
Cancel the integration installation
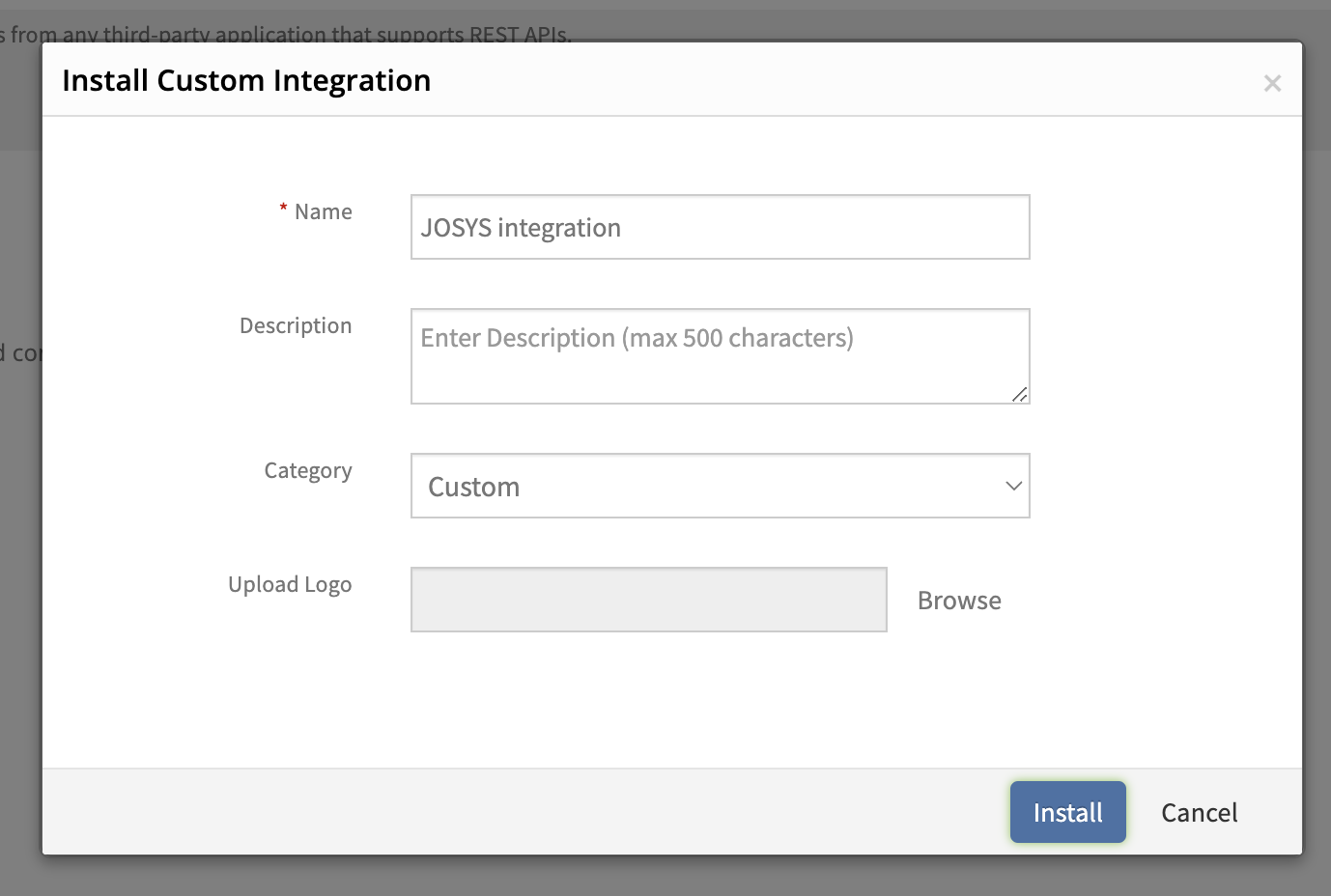click(x=1199, y=813)
